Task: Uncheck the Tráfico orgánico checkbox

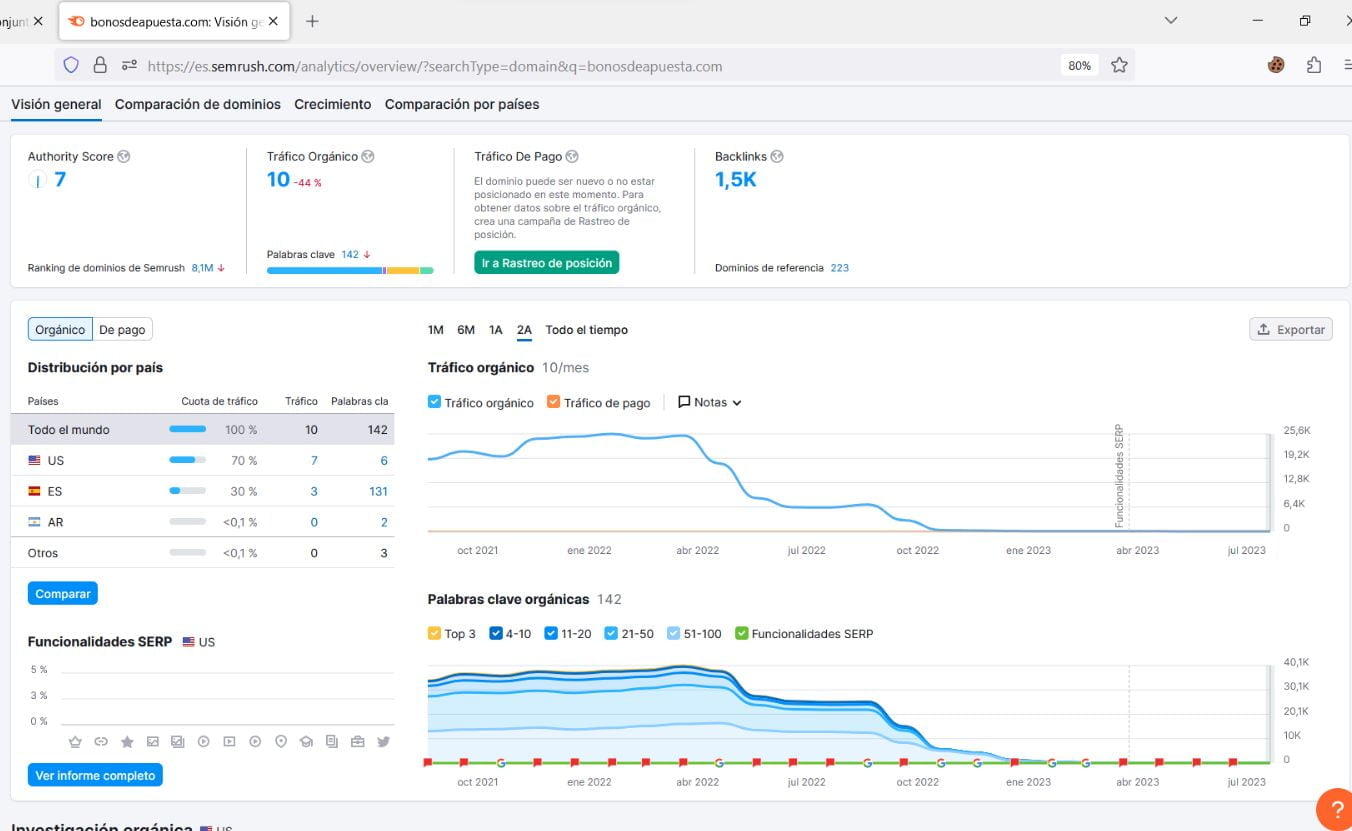Action: pyautogui.click(x=434, y=402)
